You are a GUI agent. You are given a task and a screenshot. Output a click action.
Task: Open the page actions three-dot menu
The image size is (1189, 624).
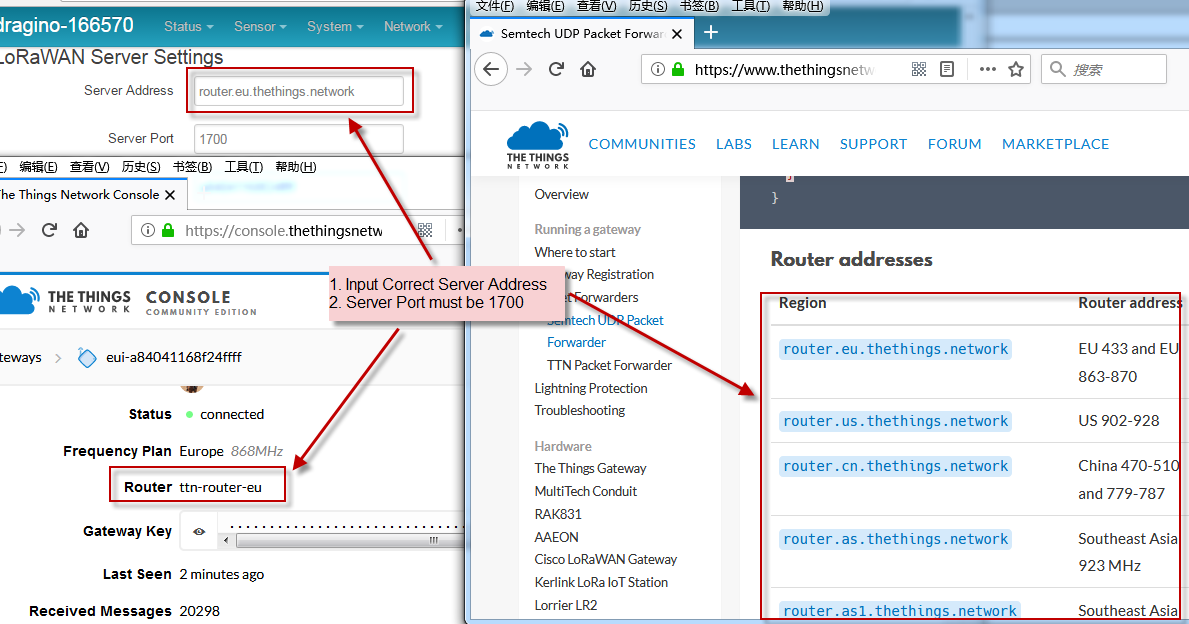987,69
